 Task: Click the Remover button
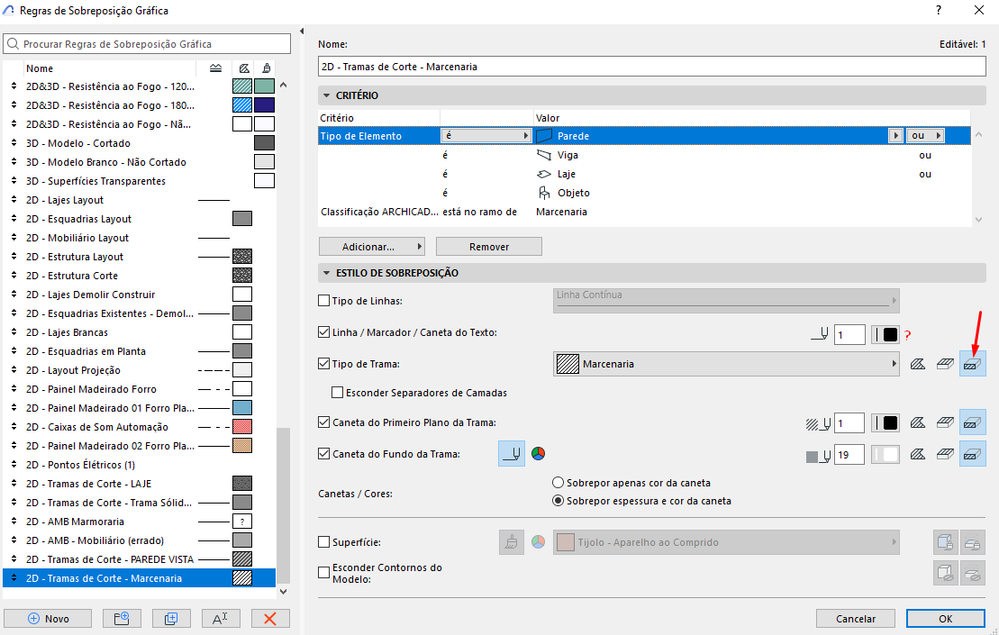[489, 246]
